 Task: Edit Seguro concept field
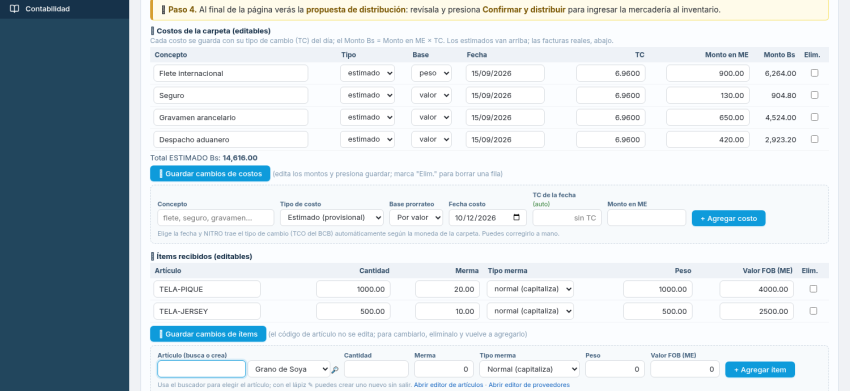(230, 95)
